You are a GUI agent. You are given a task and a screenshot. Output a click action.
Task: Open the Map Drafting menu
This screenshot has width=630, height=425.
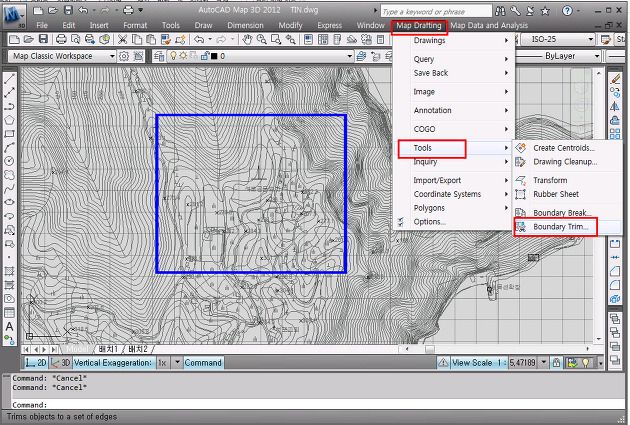coord(419,25)
